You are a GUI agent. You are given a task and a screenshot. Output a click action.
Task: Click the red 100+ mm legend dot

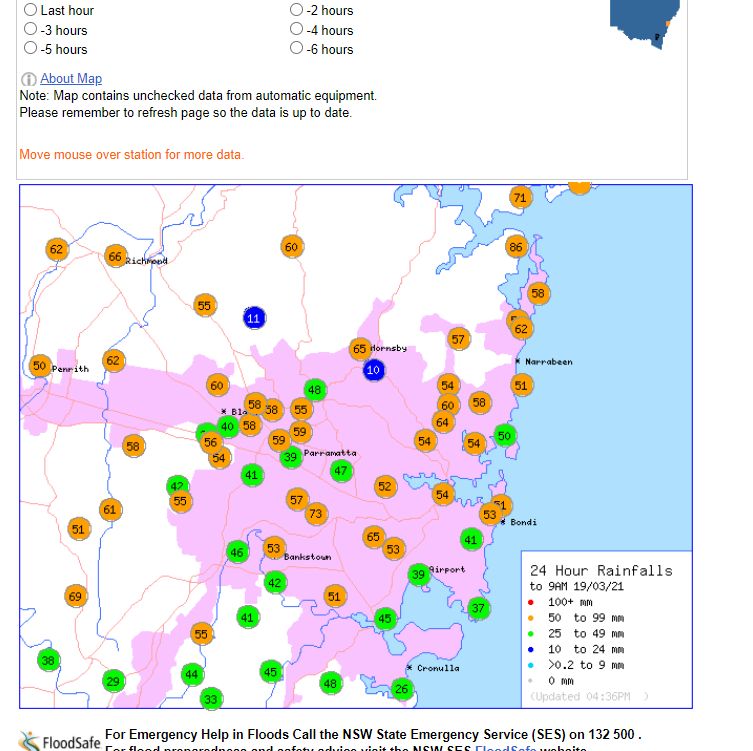tap(531, 602)
